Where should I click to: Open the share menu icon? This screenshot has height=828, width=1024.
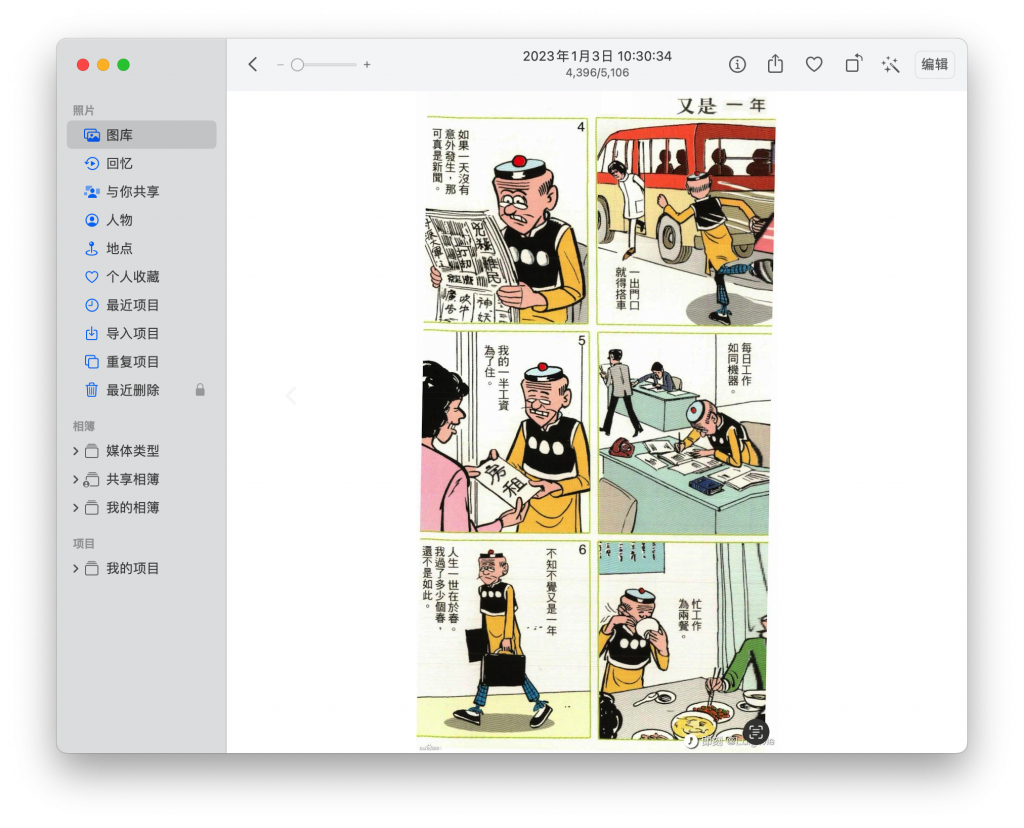775,64
